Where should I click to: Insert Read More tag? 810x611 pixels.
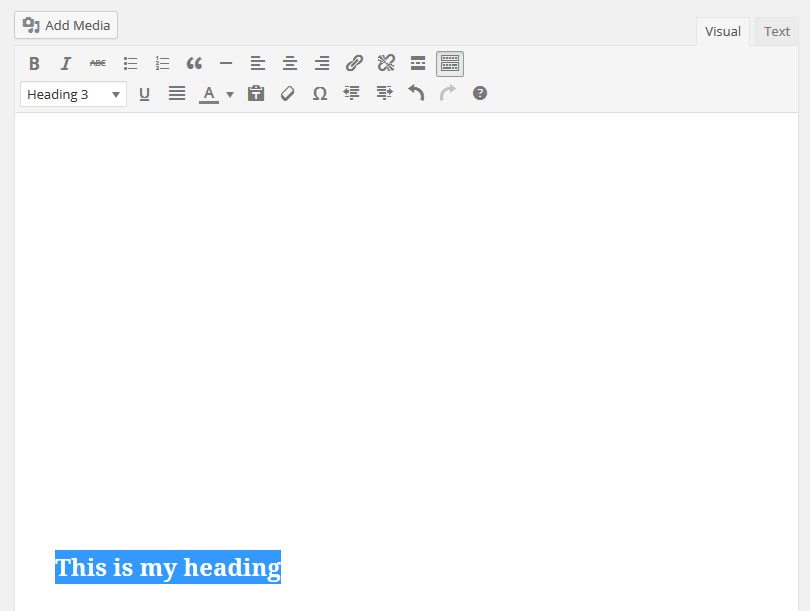tap(418, 64)
